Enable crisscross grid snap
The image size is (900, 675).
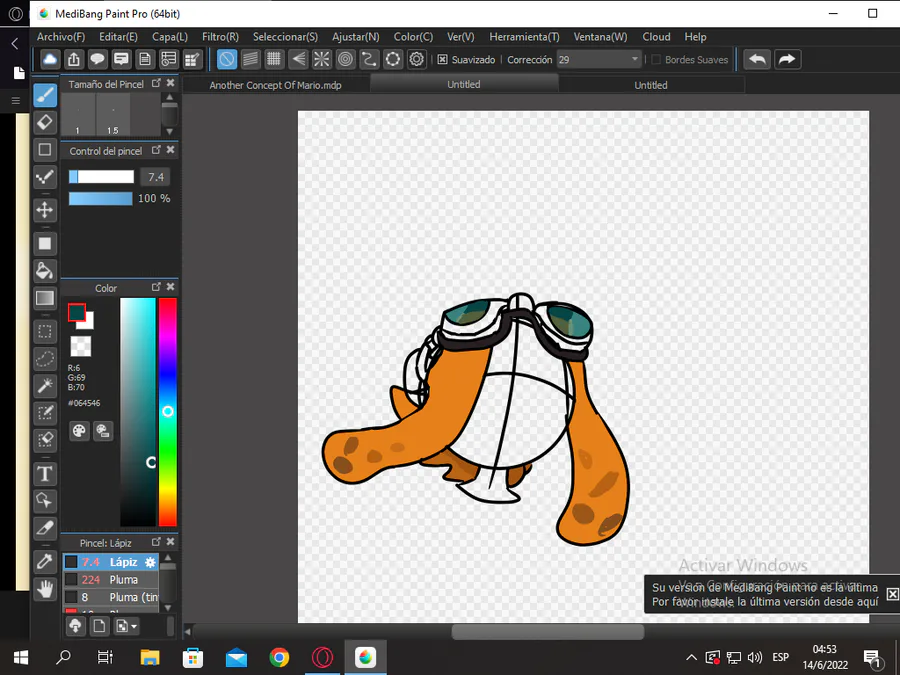click(274, 59)
